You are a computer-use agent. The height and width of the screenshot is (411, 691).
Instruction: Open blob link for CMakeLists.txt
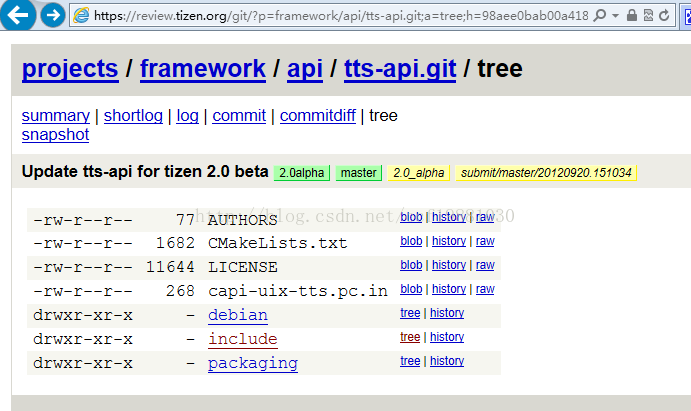411,241
